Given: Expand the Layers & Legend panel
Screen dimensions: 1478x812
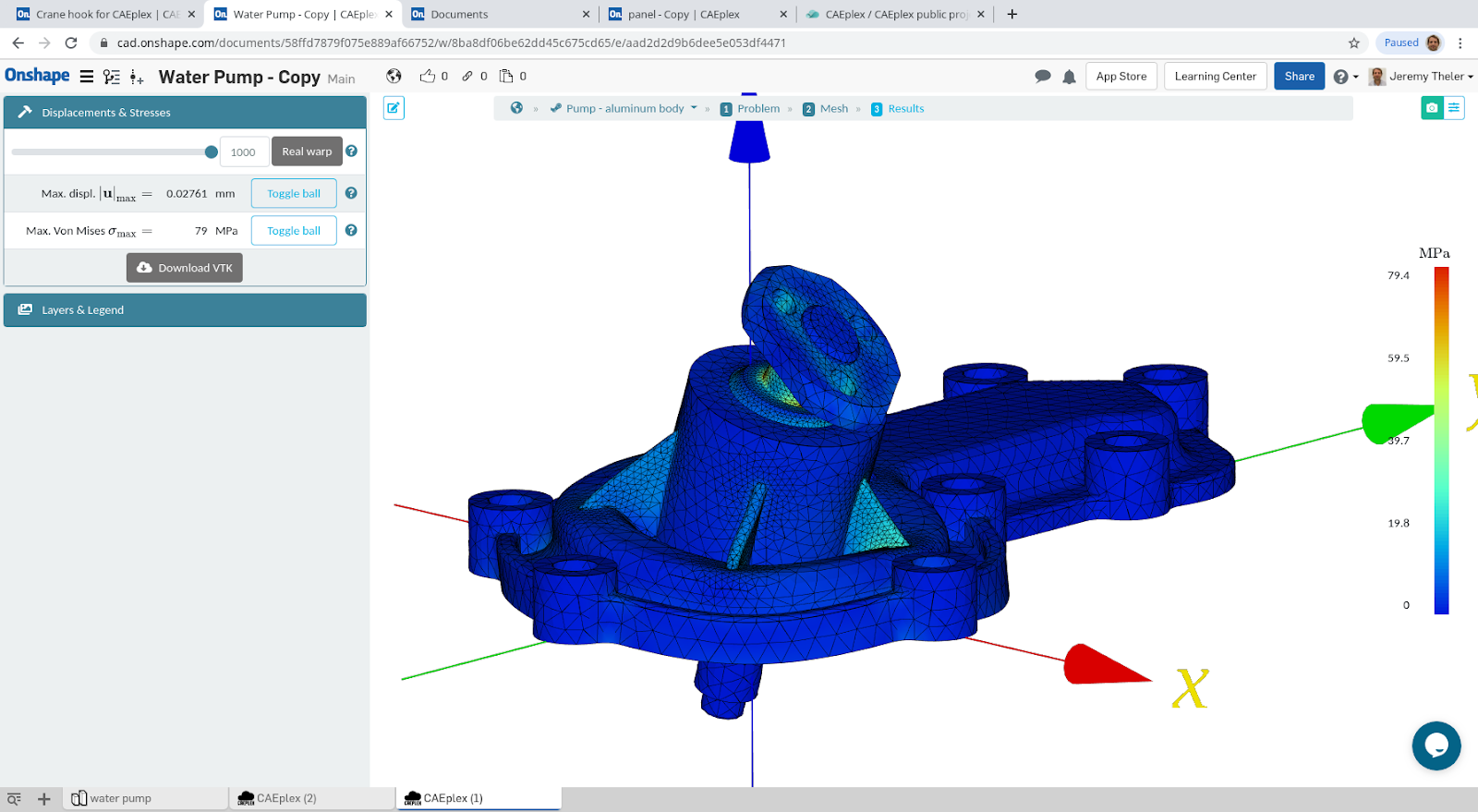Looking at the screenshot, I should coord(185,310).
